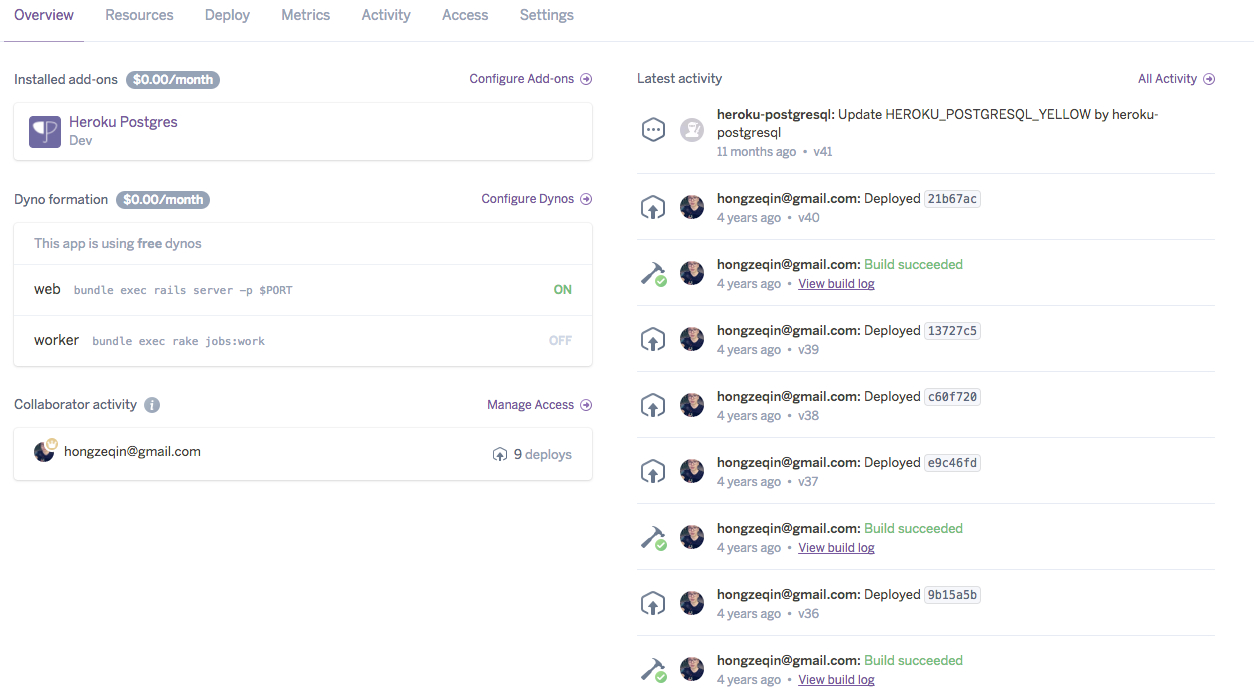Click the hammer build icon above v36
Screen dimensions: 1254x696
pos(653,538)
